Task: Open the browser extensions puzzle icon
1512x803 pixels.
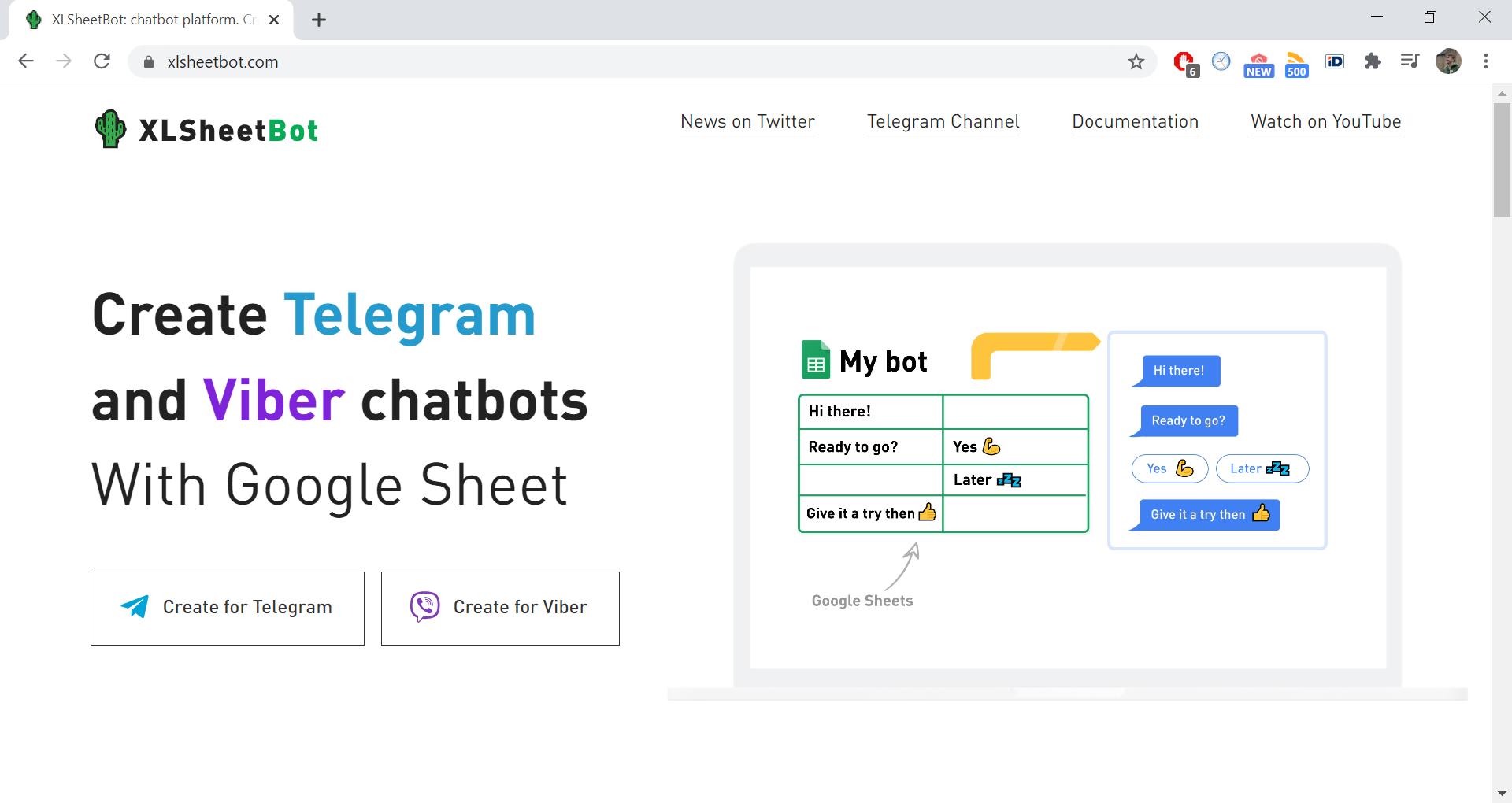Action: (1373, 61)
